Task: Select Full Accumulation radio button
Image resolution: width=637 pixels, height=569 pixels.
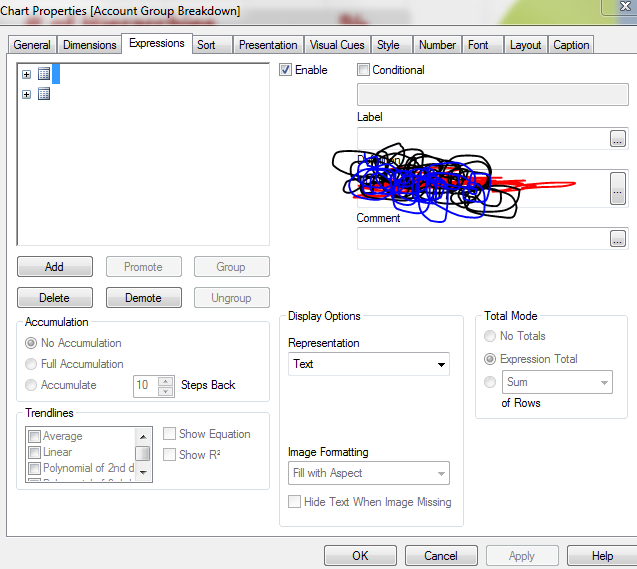Action: [31, 364]
